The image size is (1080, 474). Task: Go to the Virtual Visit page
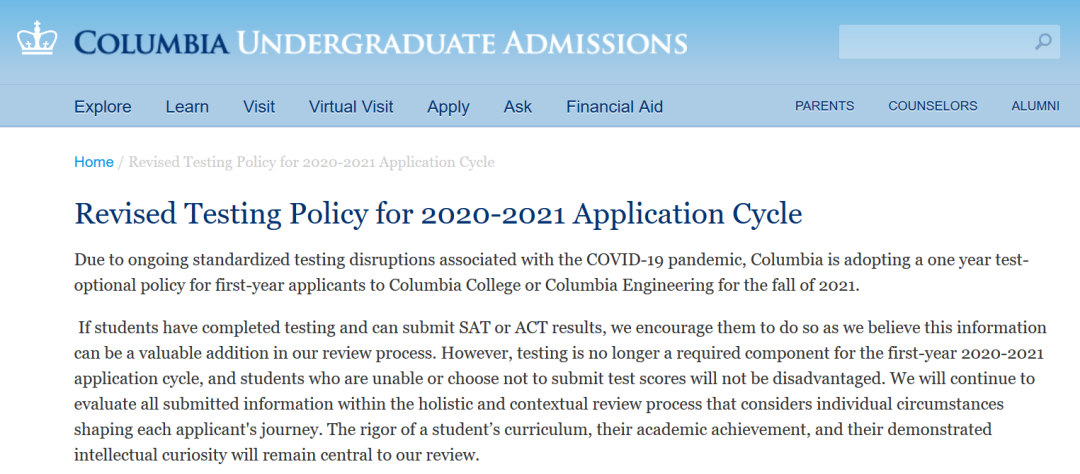[351, 106]
